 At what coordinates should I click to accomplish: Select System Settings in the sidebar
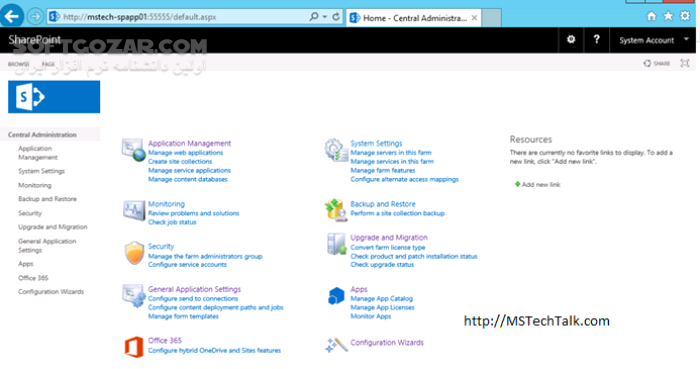coord(42,171)
